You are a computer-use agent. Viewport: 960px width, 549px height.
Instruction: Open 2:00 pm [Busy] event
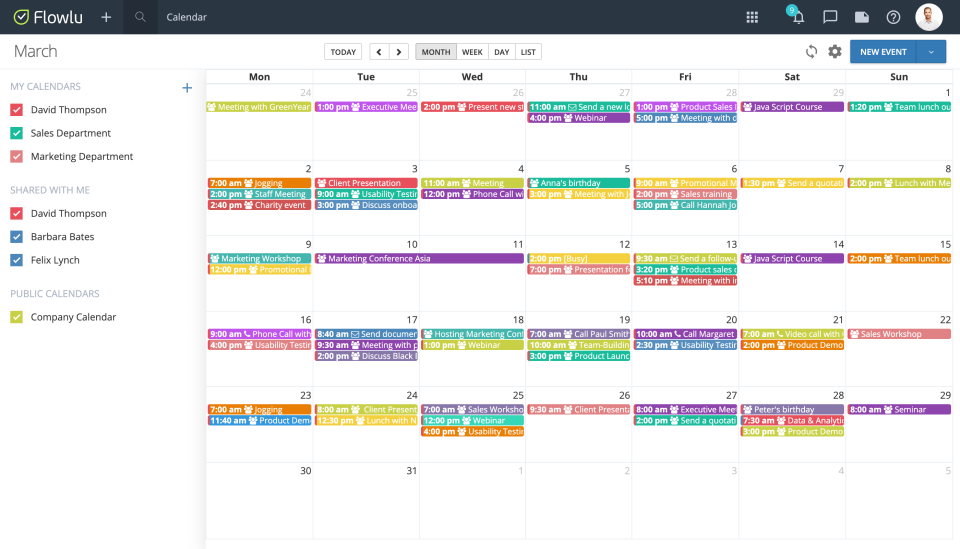(579, 258)
